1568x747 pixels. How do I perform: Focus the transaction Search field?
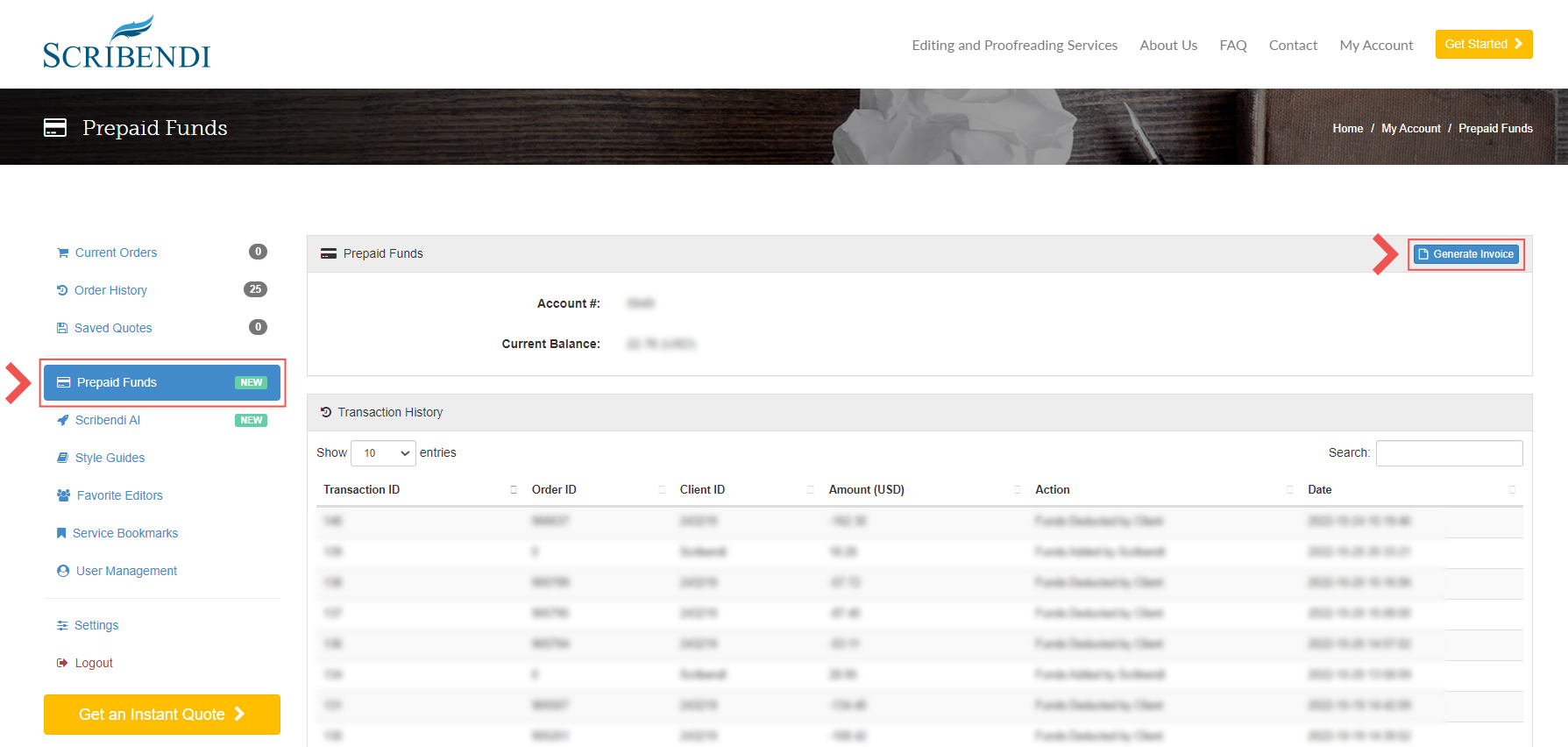tap(1449, 453)
